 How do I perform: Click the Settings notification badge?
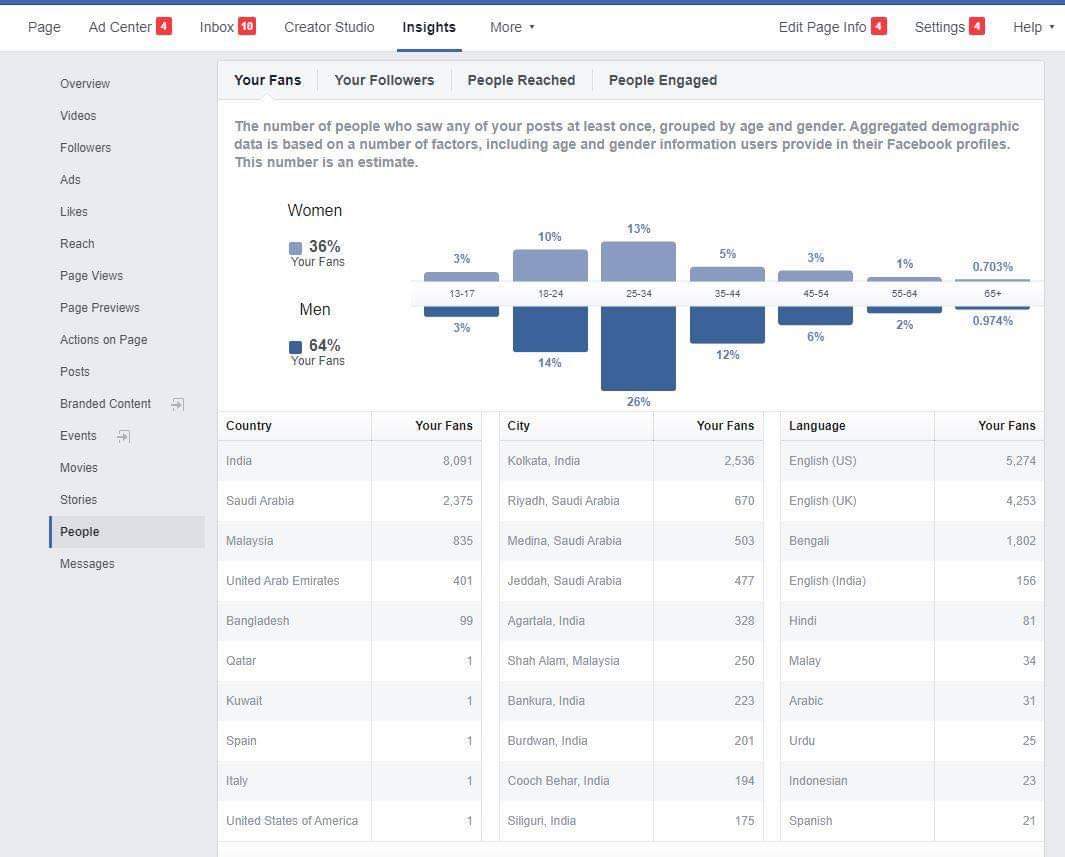coord(977,26)
